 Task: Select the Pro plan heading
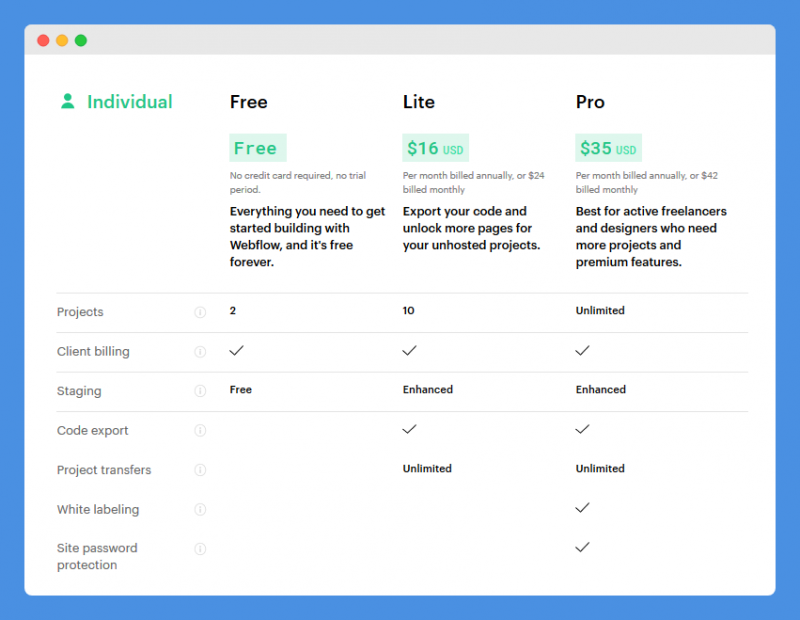(x=590, y=102)
